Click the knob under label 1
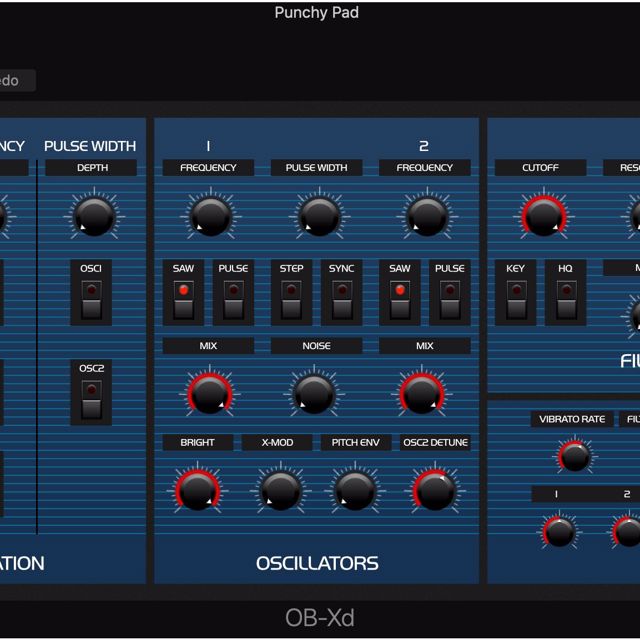The width and height of the screenshot is (640, 640). coord(559,532)
